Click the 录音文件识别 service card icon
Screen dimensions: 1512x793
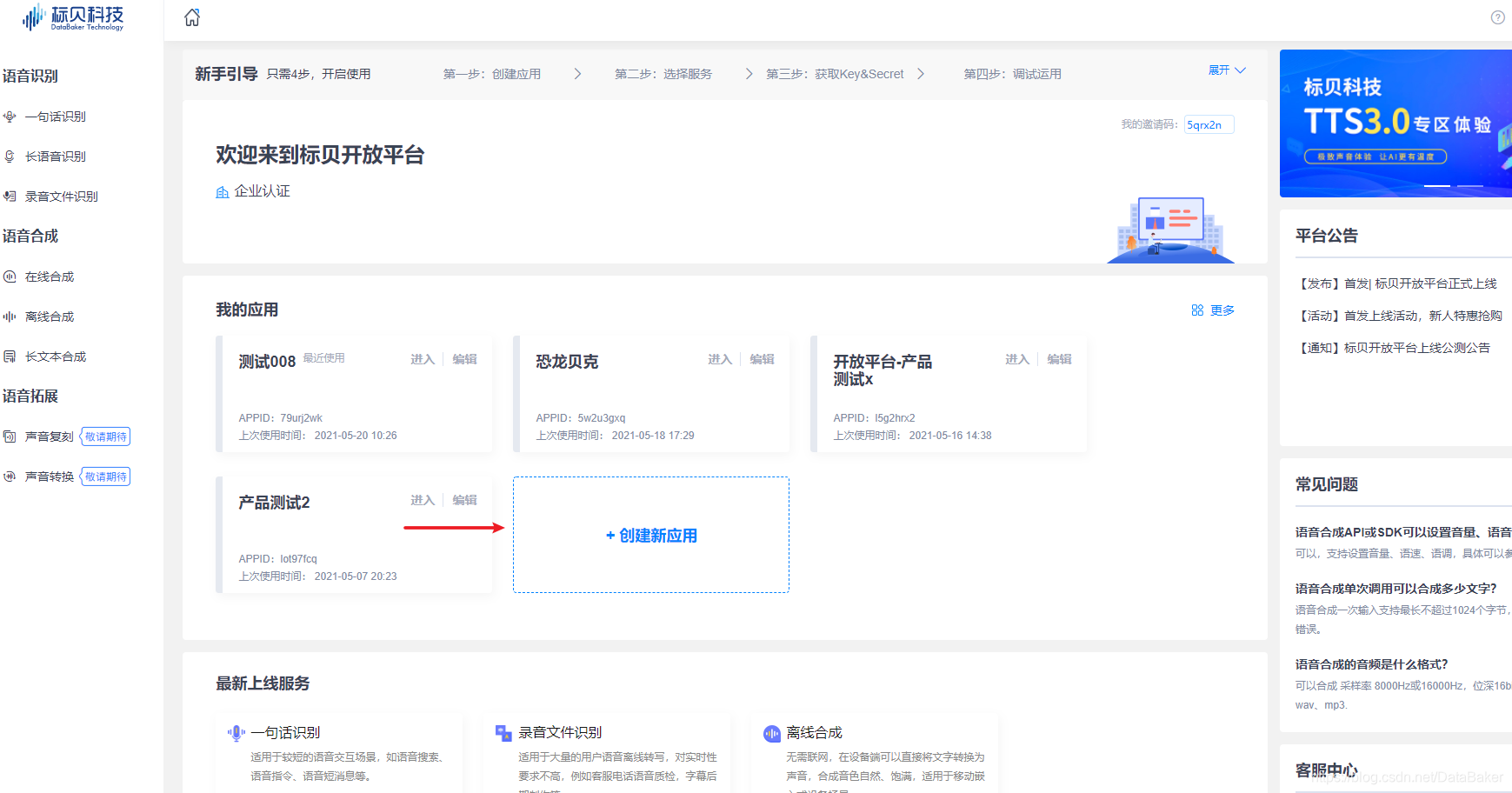pos(503,733)
